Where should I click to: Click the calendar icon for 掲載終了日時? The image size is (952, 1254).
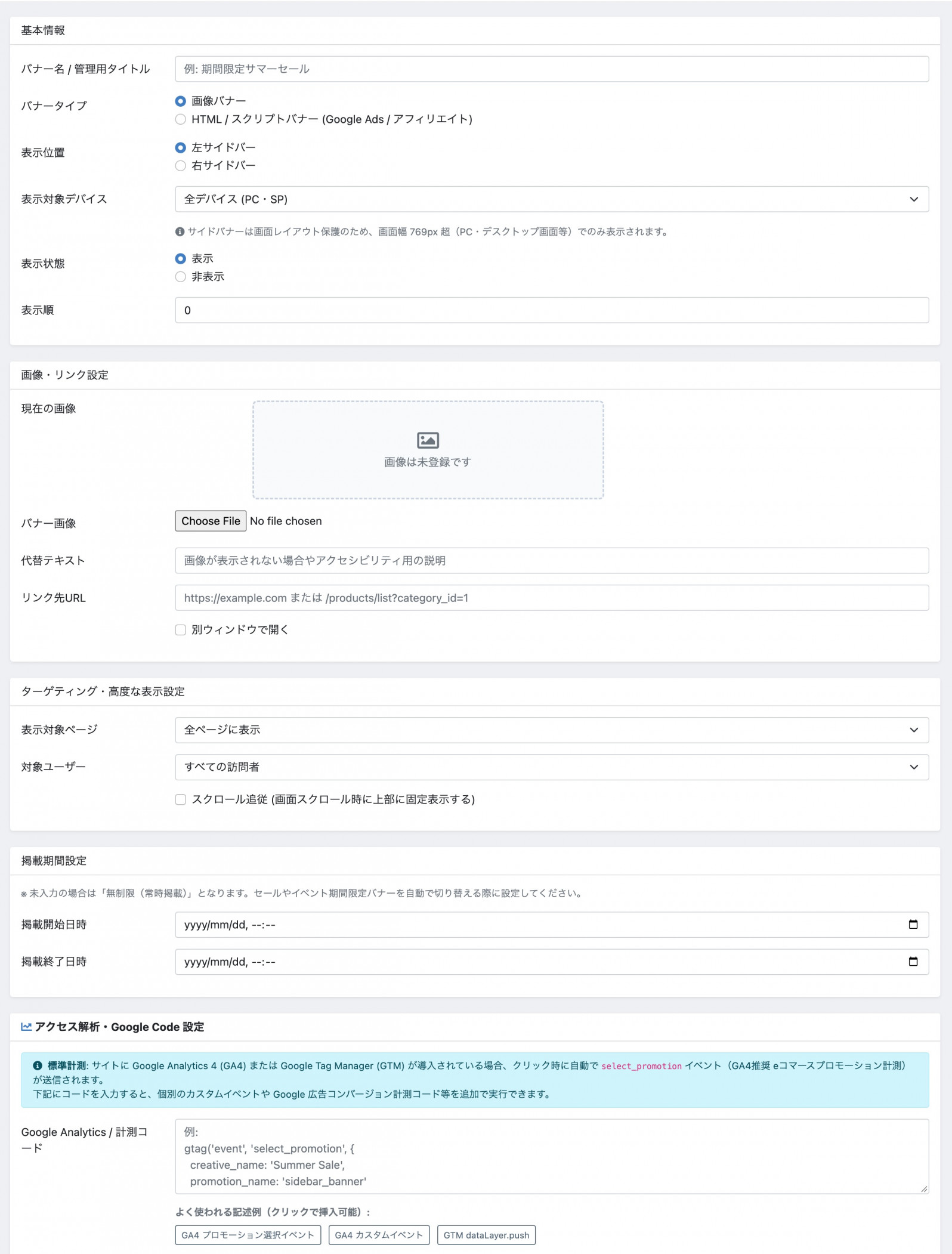tap(913, 961)
